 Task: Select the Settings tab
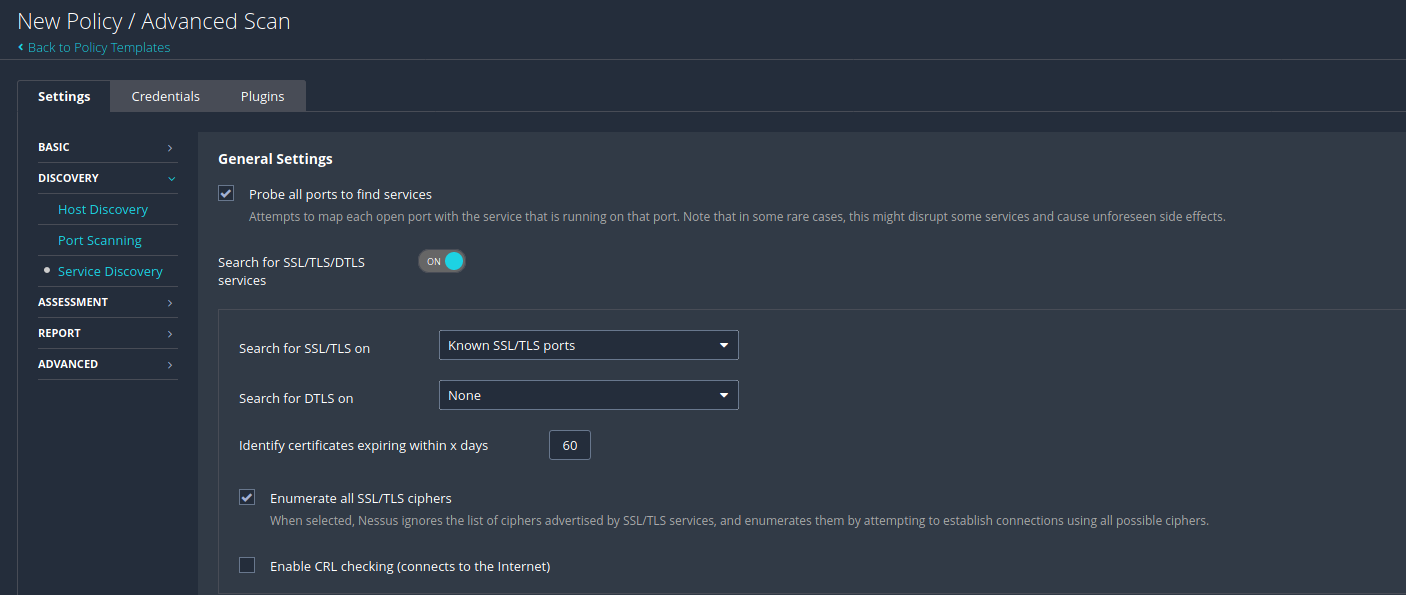click(64, 97)
